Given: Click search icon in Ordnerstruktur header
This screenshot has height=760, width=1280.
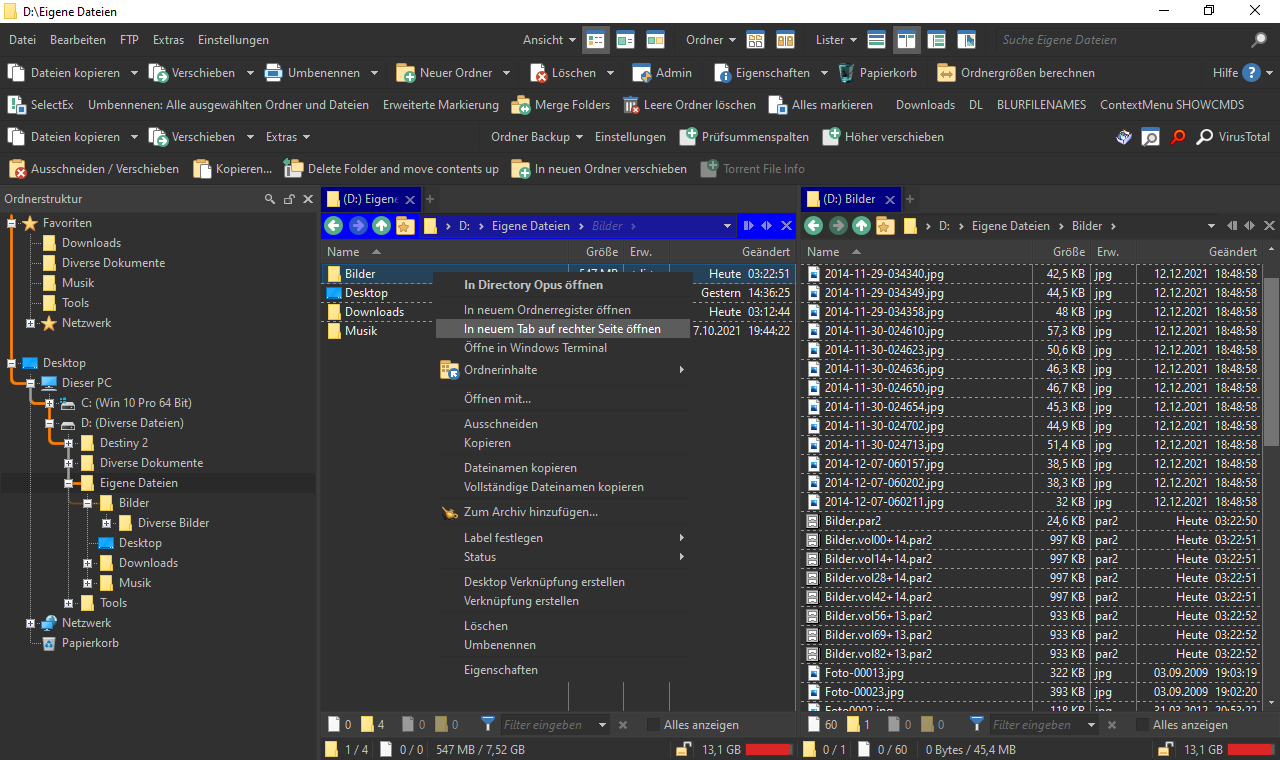Looking at the screenshot, I should [269, 199].
